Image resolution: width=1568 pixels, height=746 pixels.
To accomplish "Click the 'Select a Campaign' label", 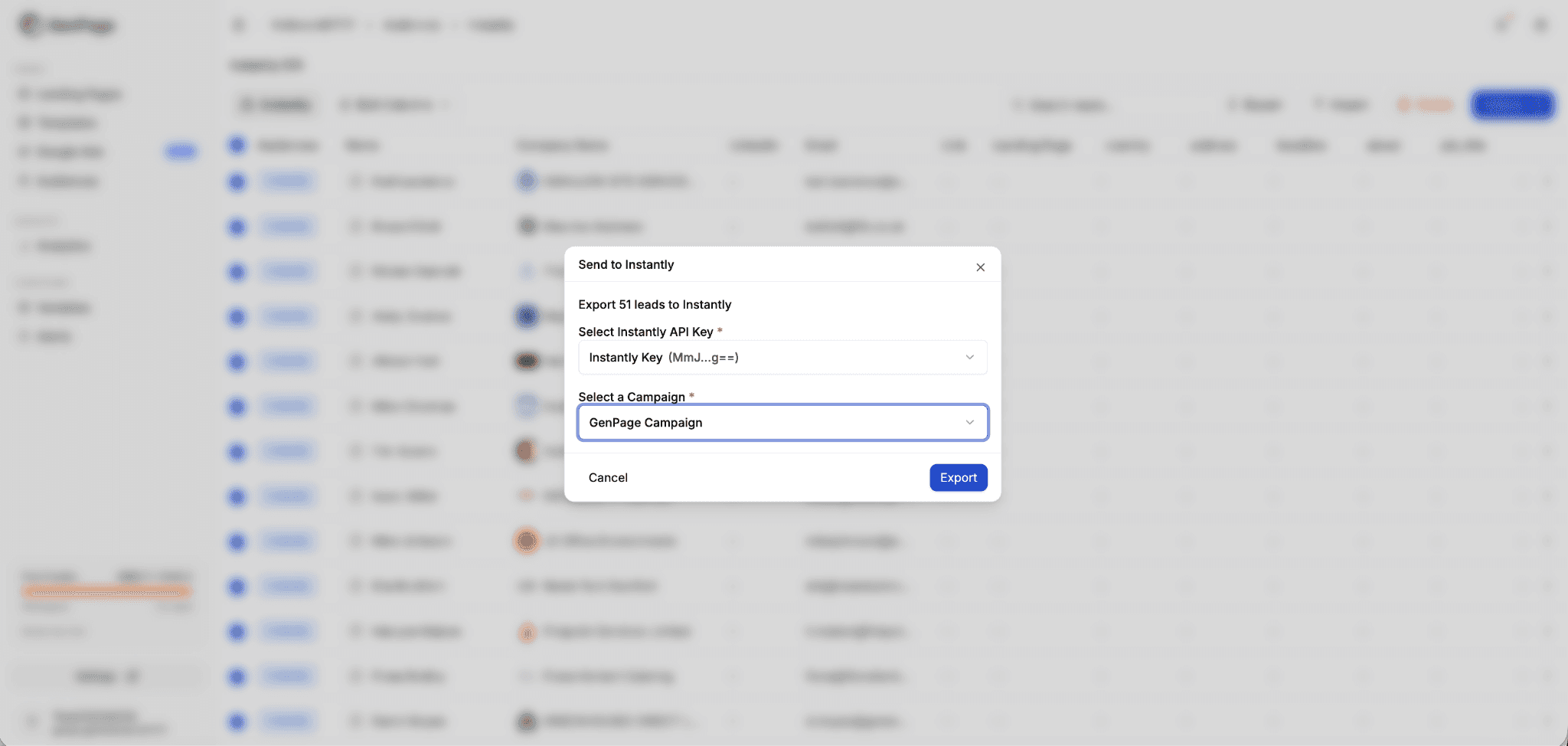I will (632, 397).
